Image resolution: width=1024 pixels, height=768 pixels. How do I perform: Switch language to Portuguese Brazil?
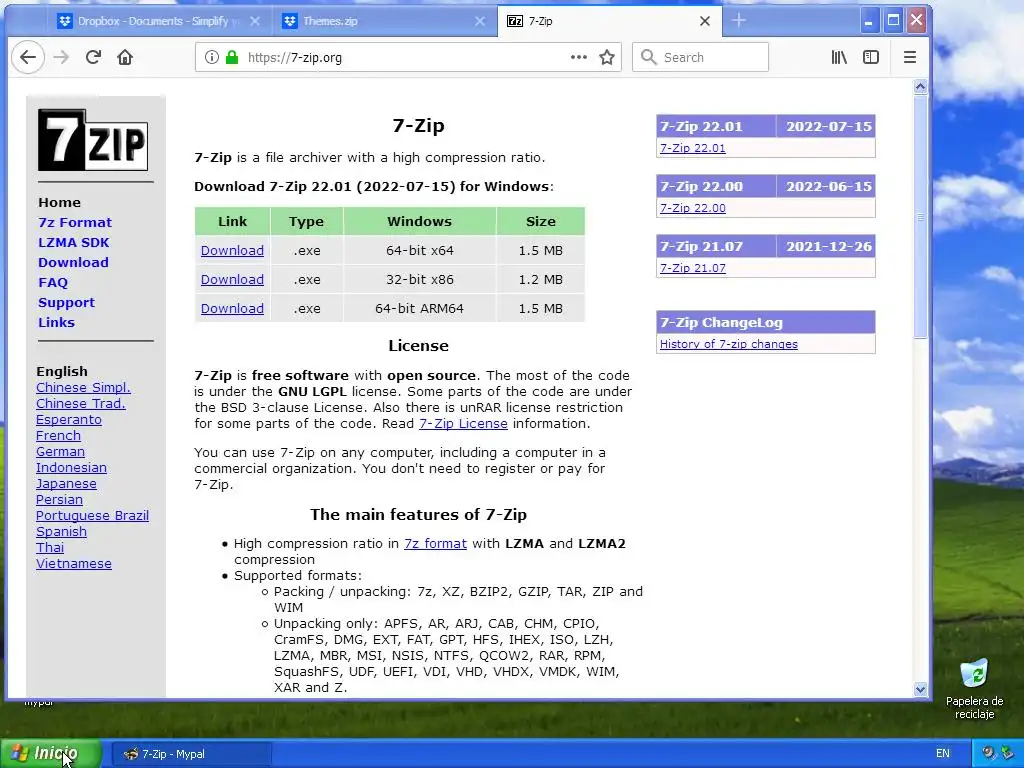point(92,515)
